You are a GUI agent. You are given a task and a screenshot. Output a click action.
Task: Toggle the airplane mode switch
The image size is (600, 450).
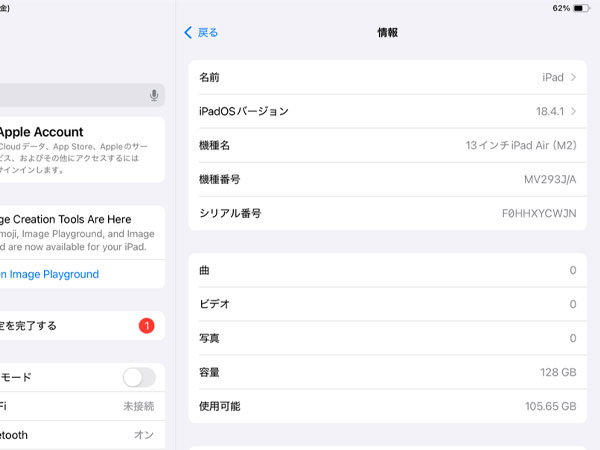[139, 377]
